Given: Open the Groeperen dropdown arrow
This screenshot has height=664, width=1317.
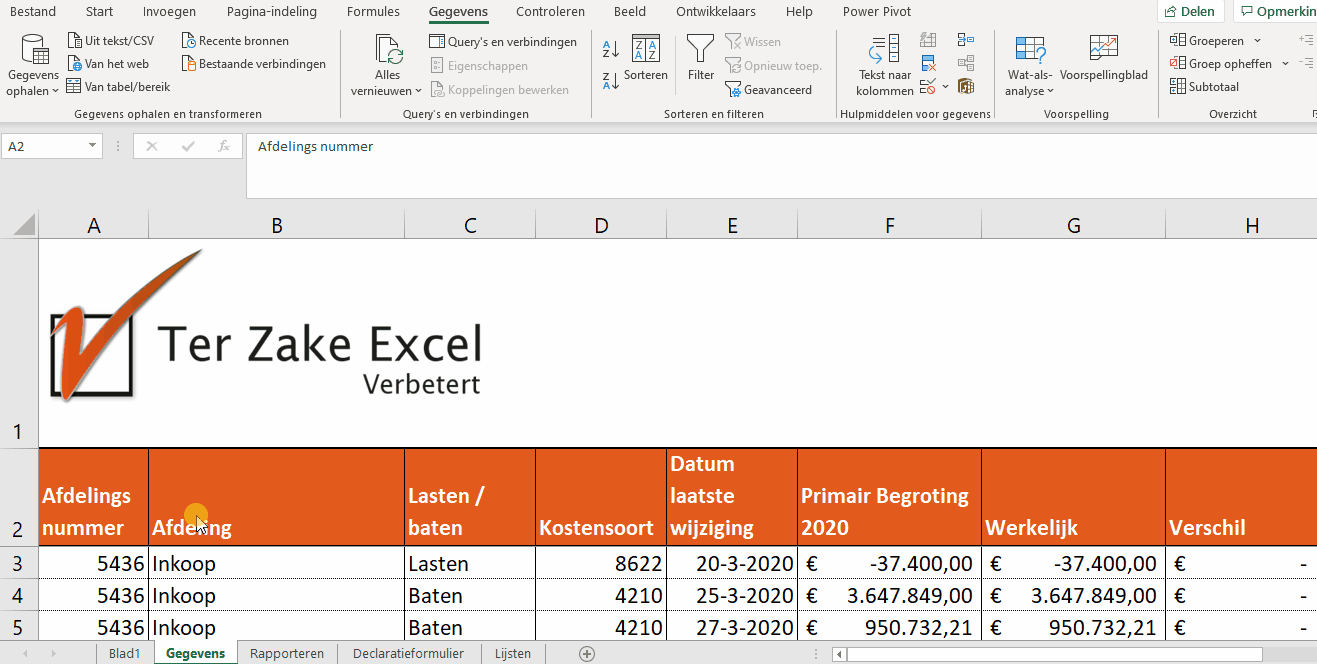Looking at the screenshot, I should click(1257, 41).
